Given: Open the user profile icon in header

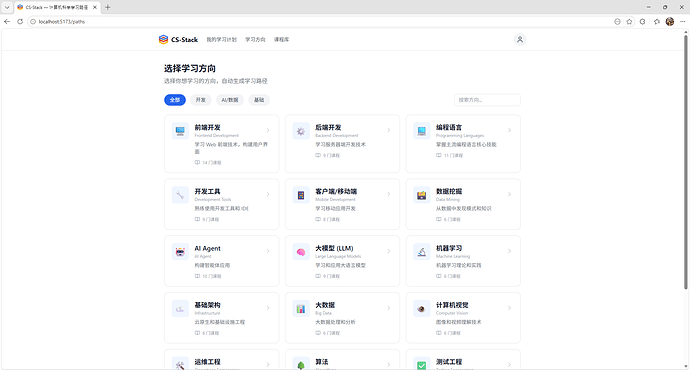Looking at the screenshot, I should (520, 40).
